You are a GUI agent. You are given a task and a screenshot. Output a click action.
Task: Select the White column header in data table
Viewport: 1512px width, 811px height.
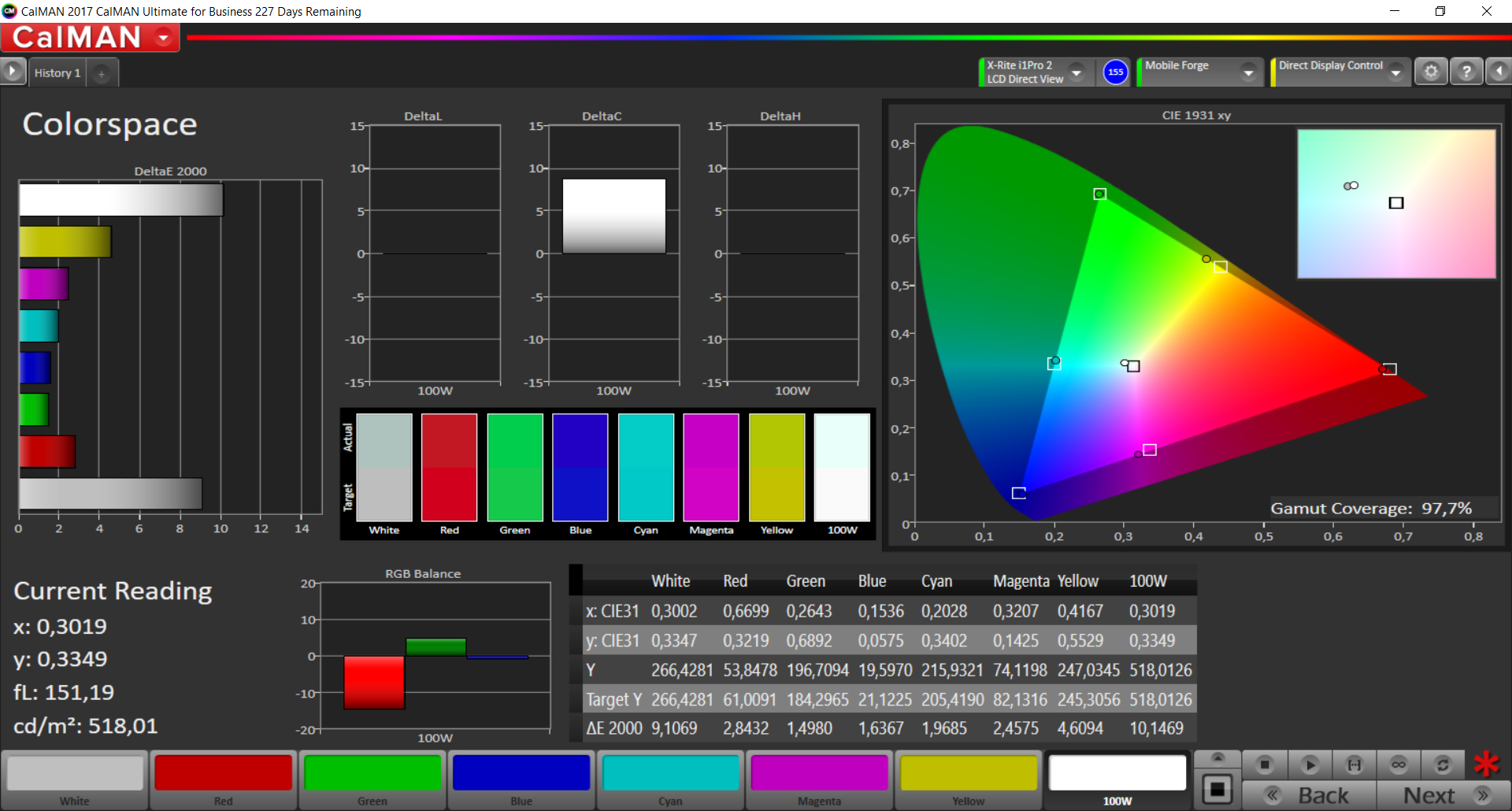671,581
